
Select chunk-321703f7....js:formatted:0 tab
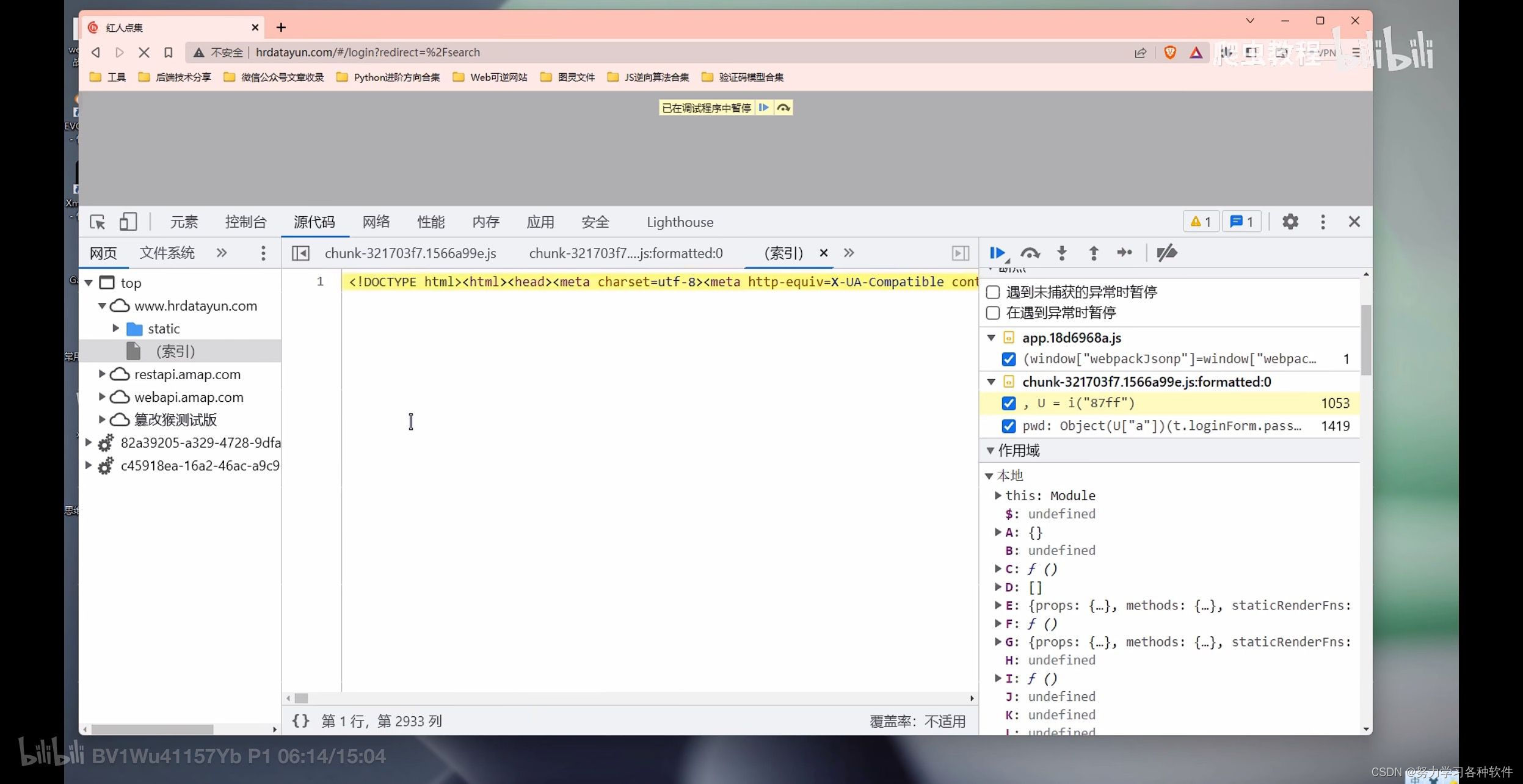coord(626,252)
